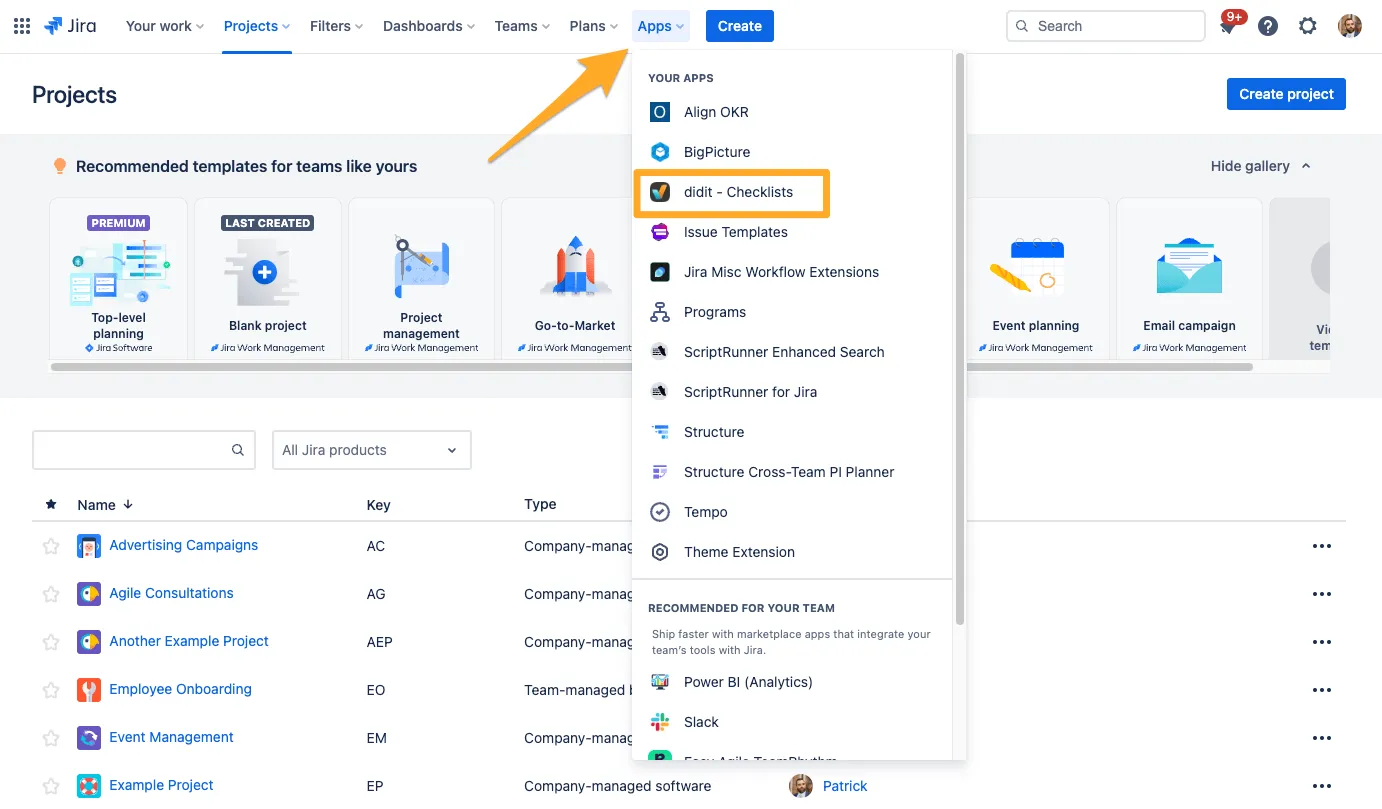Click the Align OKR app icon
This screenshot has width=1382, height=809.
[x=660, y=112]
